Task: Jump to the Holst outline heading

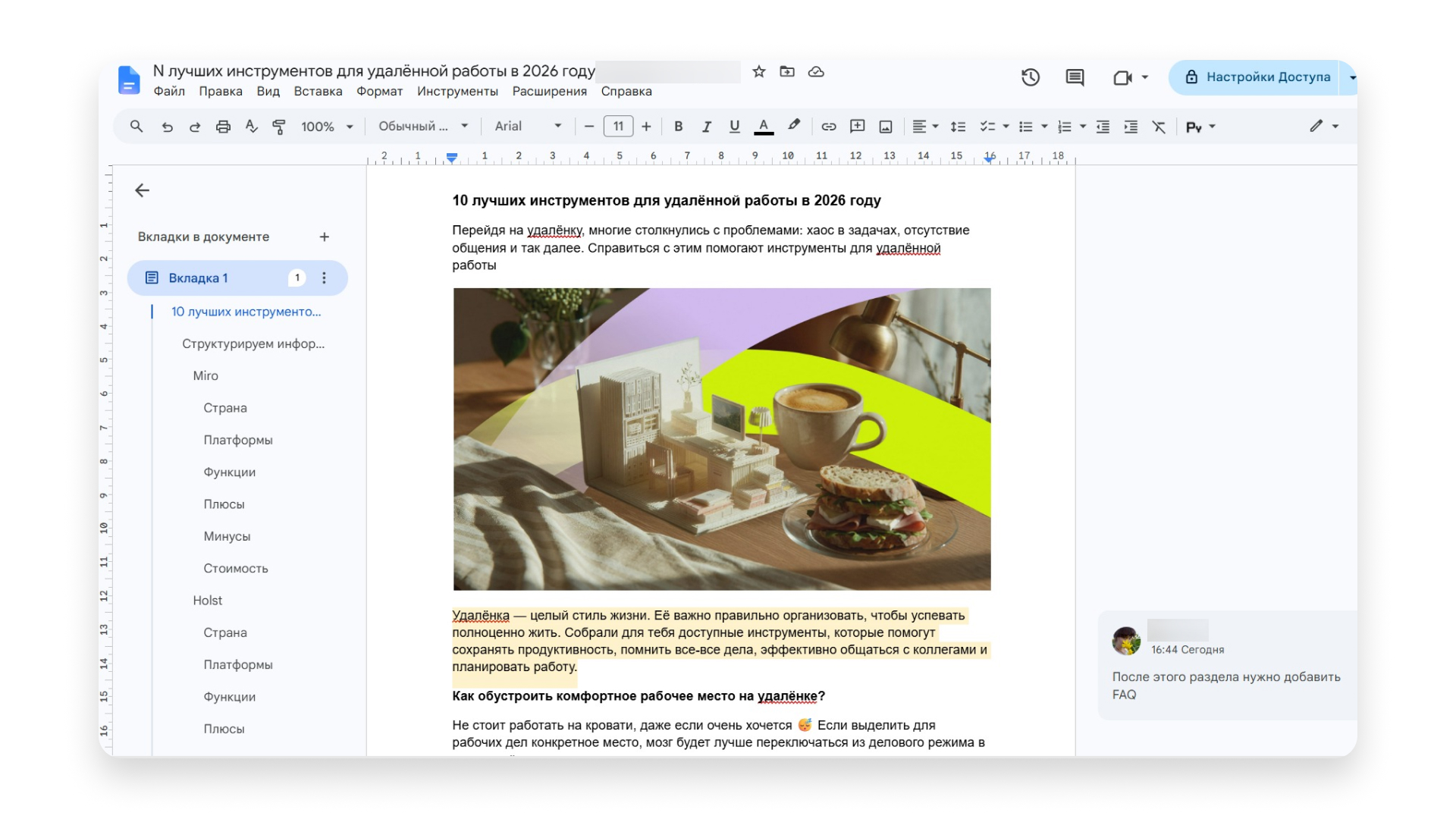Action: point(207,600)
